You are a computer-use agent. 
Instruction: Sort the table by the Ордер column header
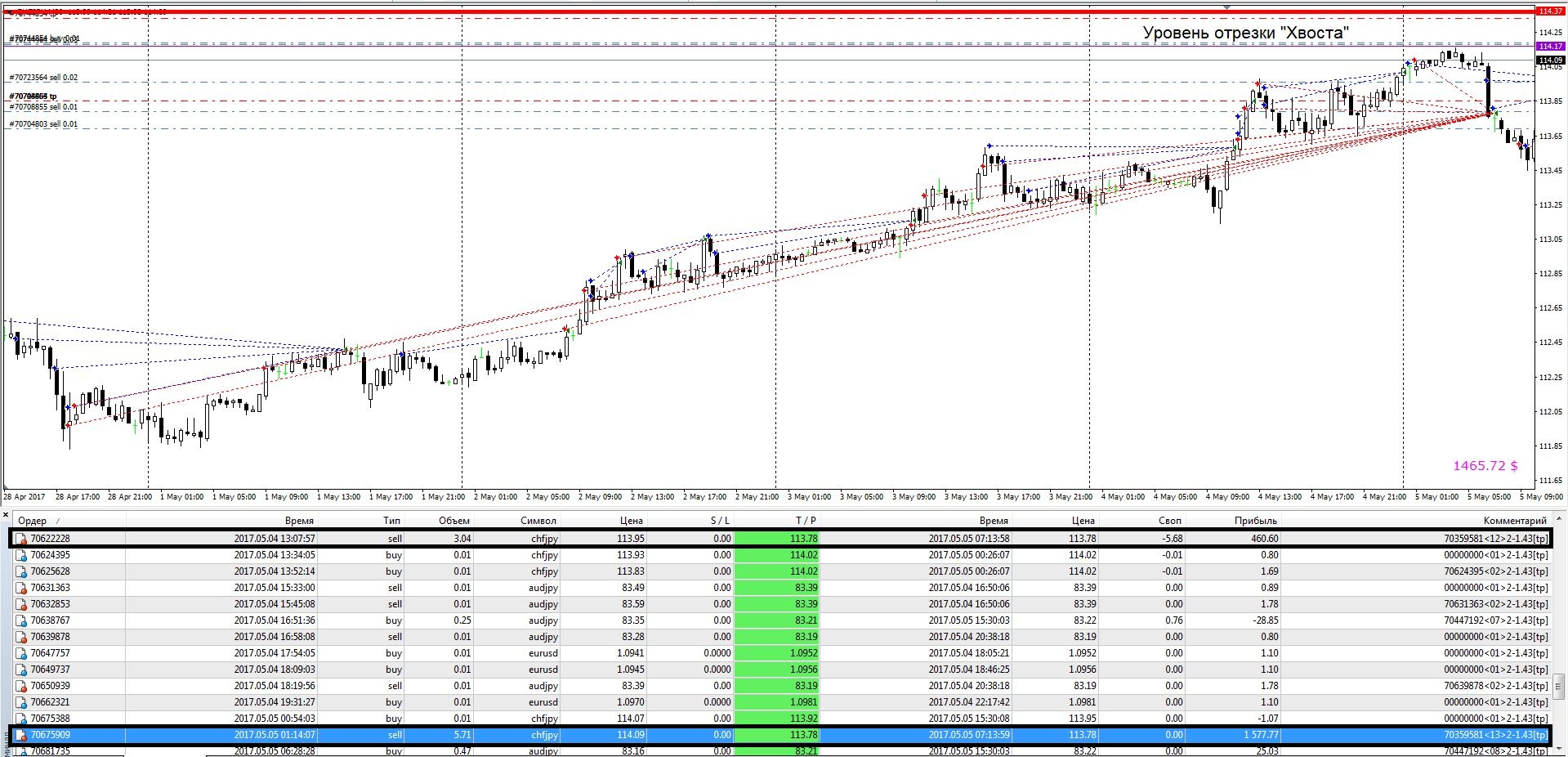click(69, 521)
